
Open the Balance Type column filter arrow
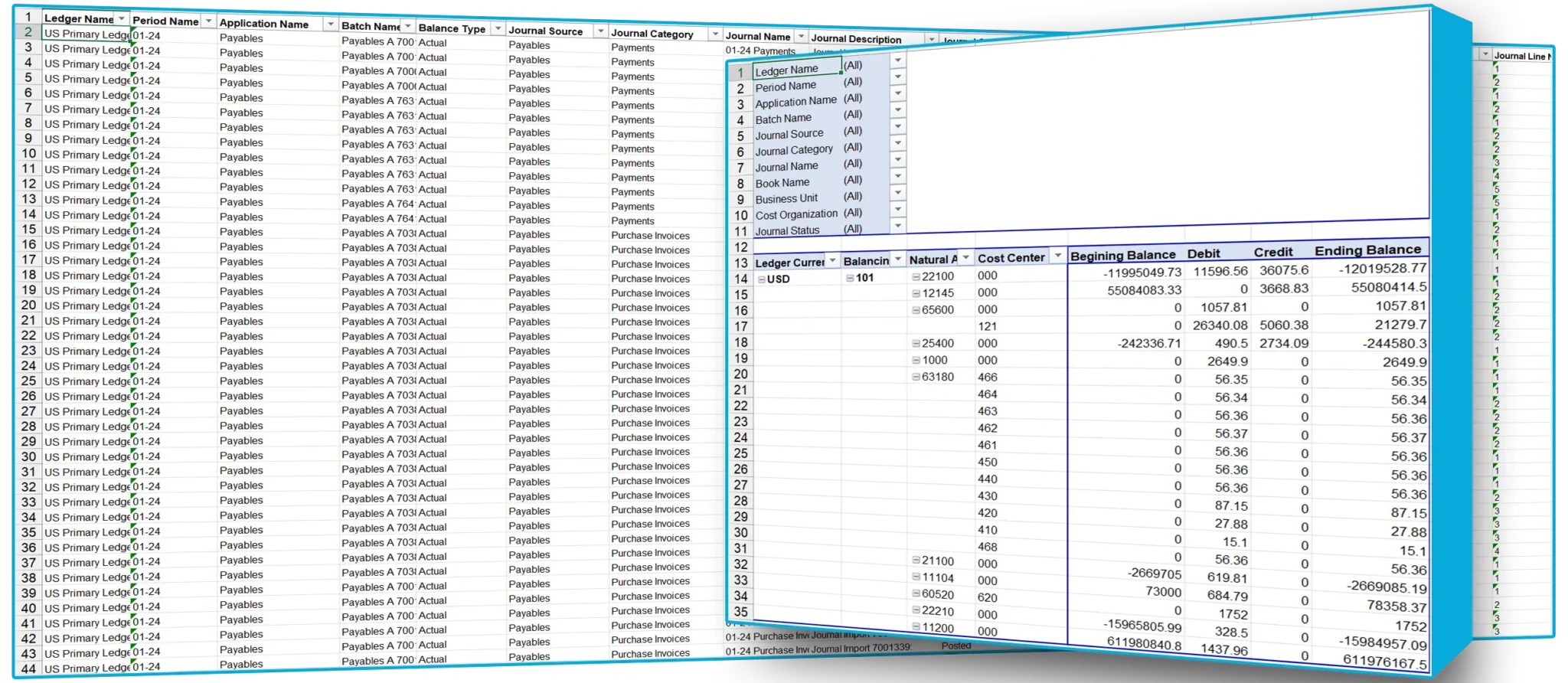(x=498, y=29)
